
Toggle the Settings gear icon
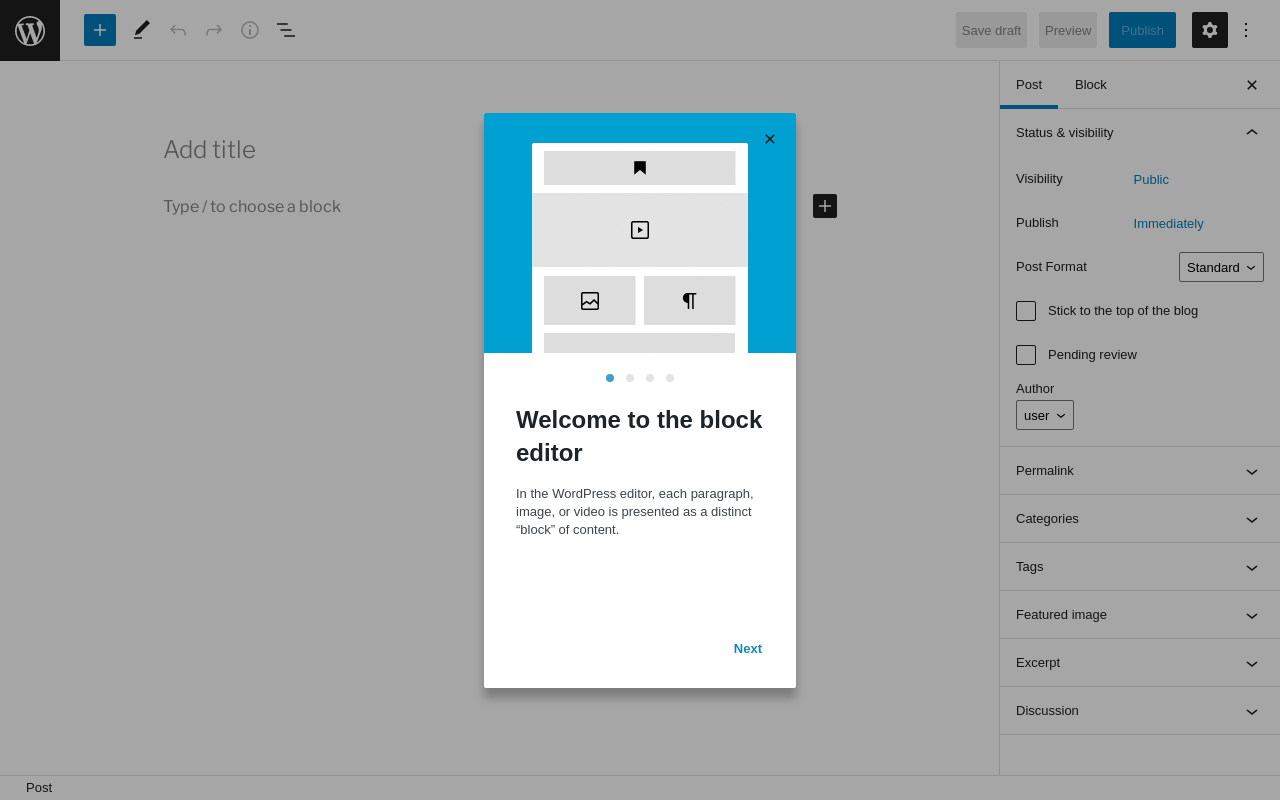point(1210,30)
